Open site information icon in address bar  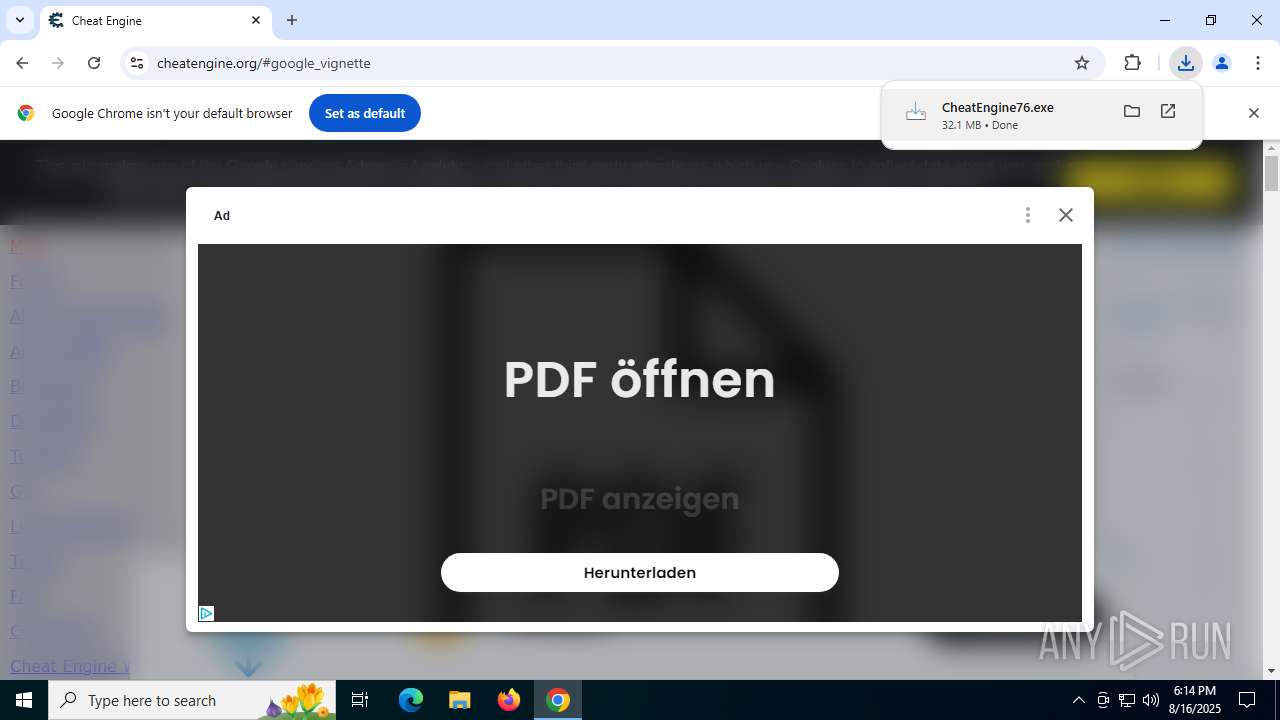pyautogui.click(x=137, y=63)
